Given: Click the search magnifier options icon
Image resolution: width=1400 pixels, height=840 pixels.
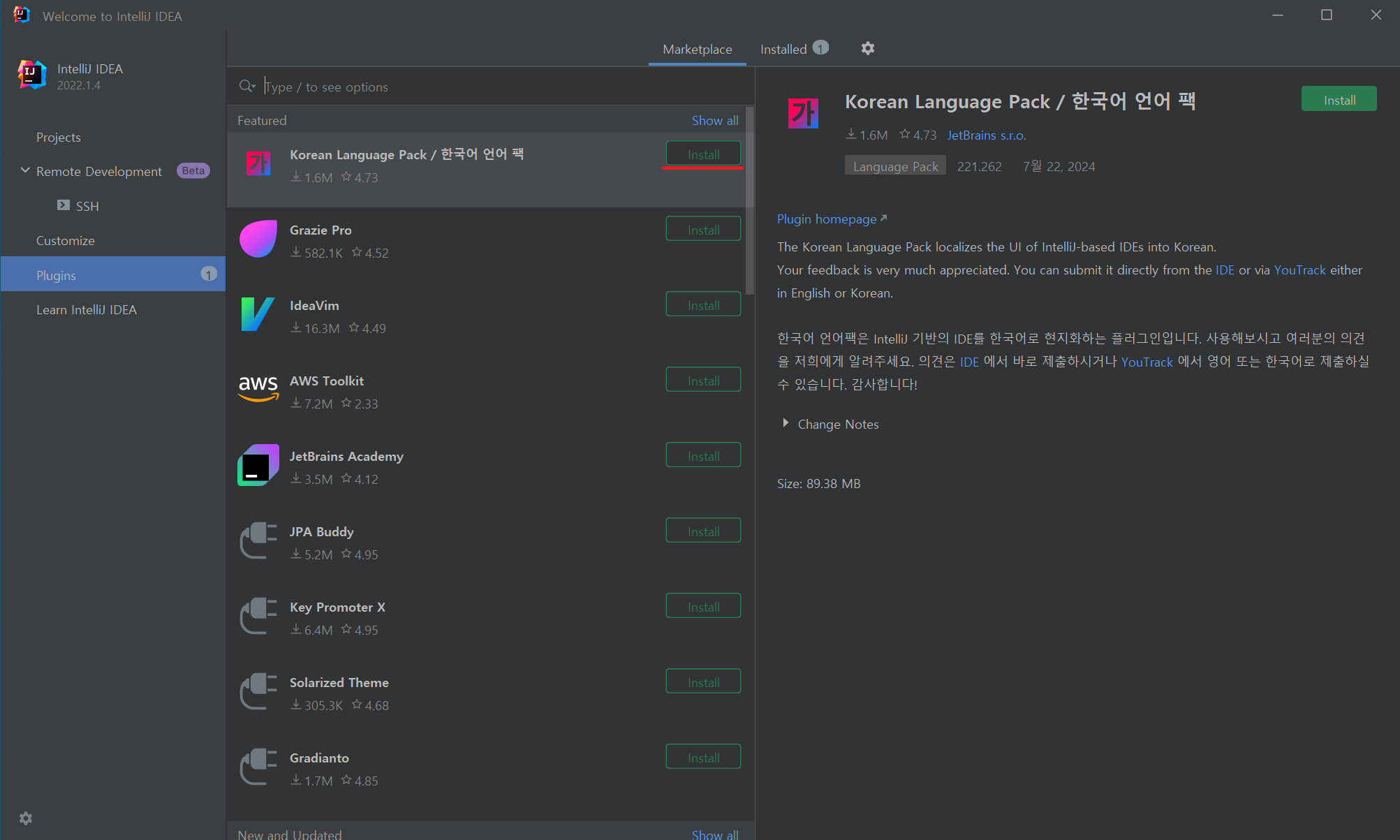Looking at the screenshot, I should (247, 86).
